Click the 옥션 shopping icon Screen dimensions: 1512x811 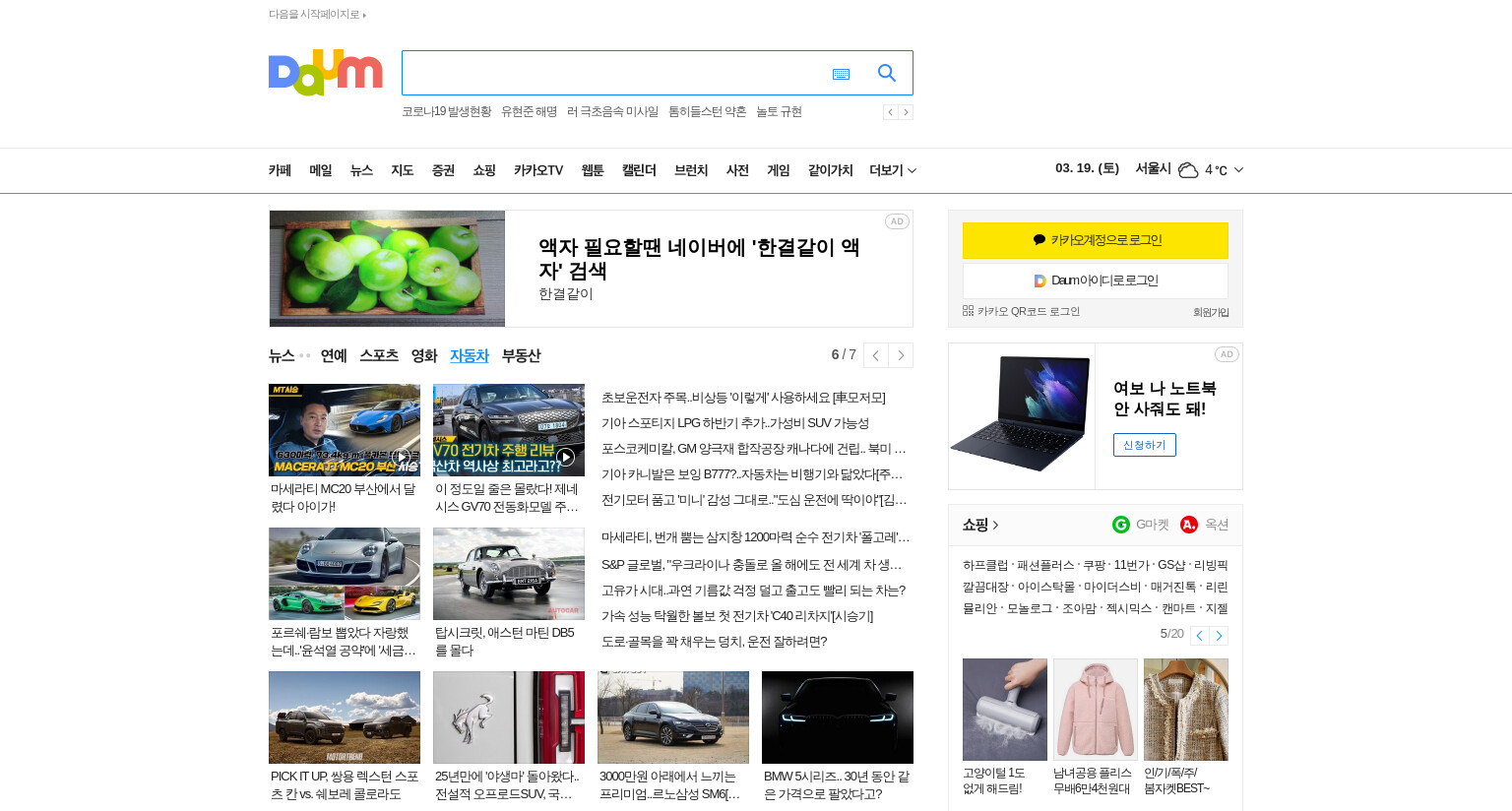(x=1189, y=525)
